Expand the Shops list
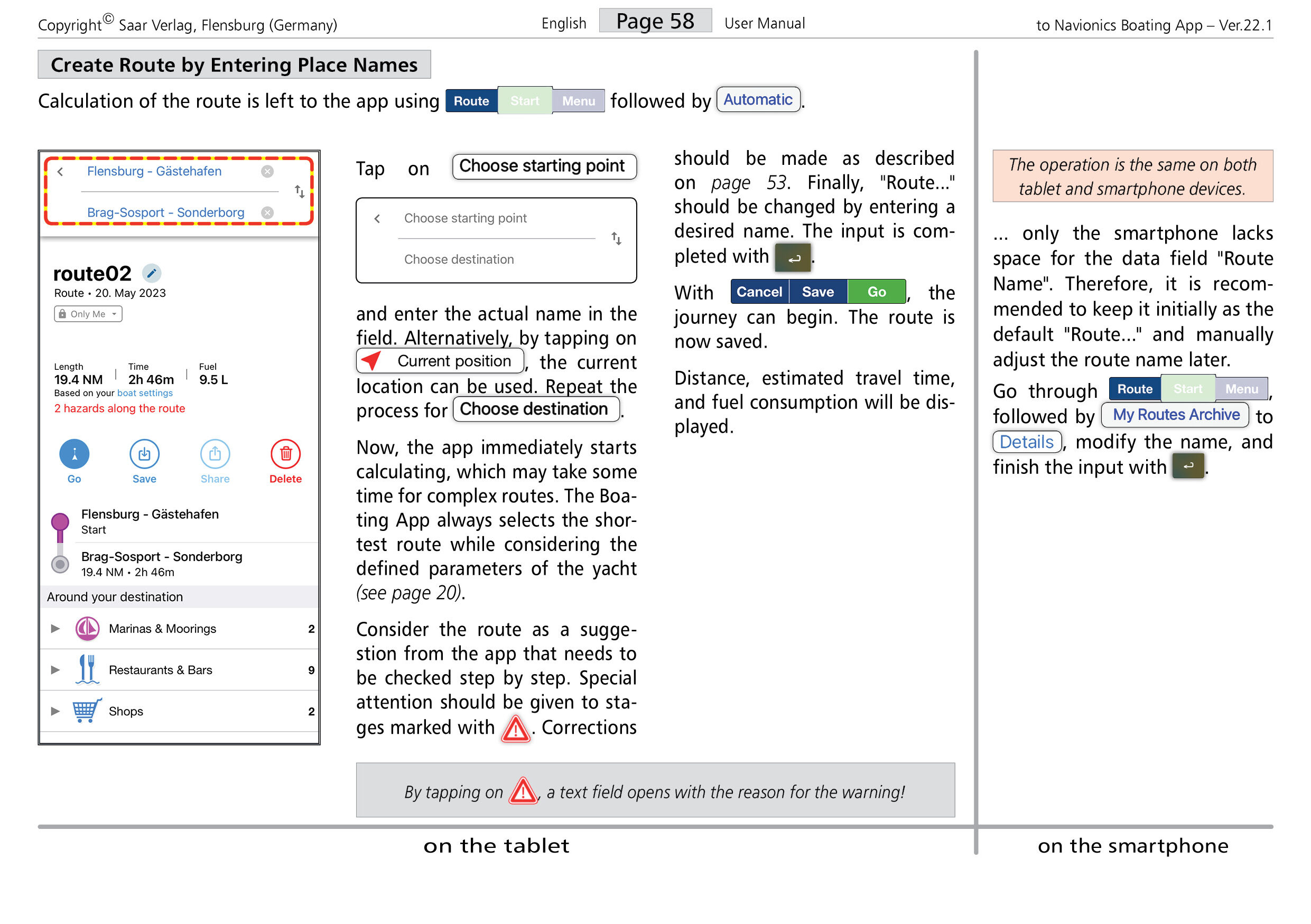Screen dimensions: 1311x924 click(x=55, y=711)
